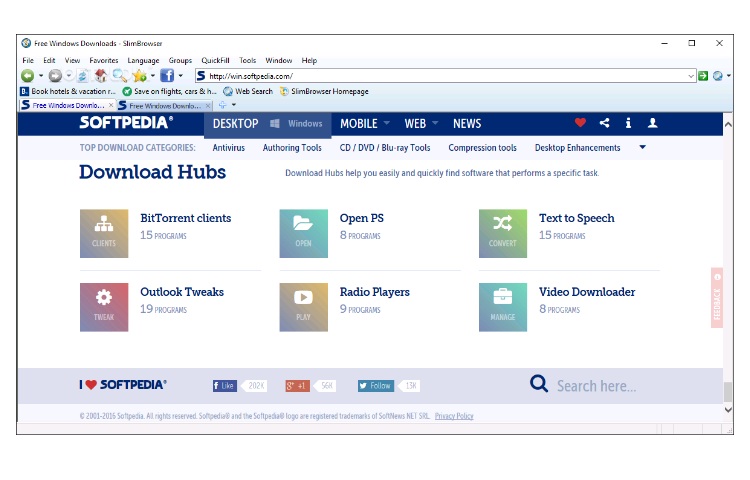
Task: Click the Facebook Like button
Action: coord(225,385)
